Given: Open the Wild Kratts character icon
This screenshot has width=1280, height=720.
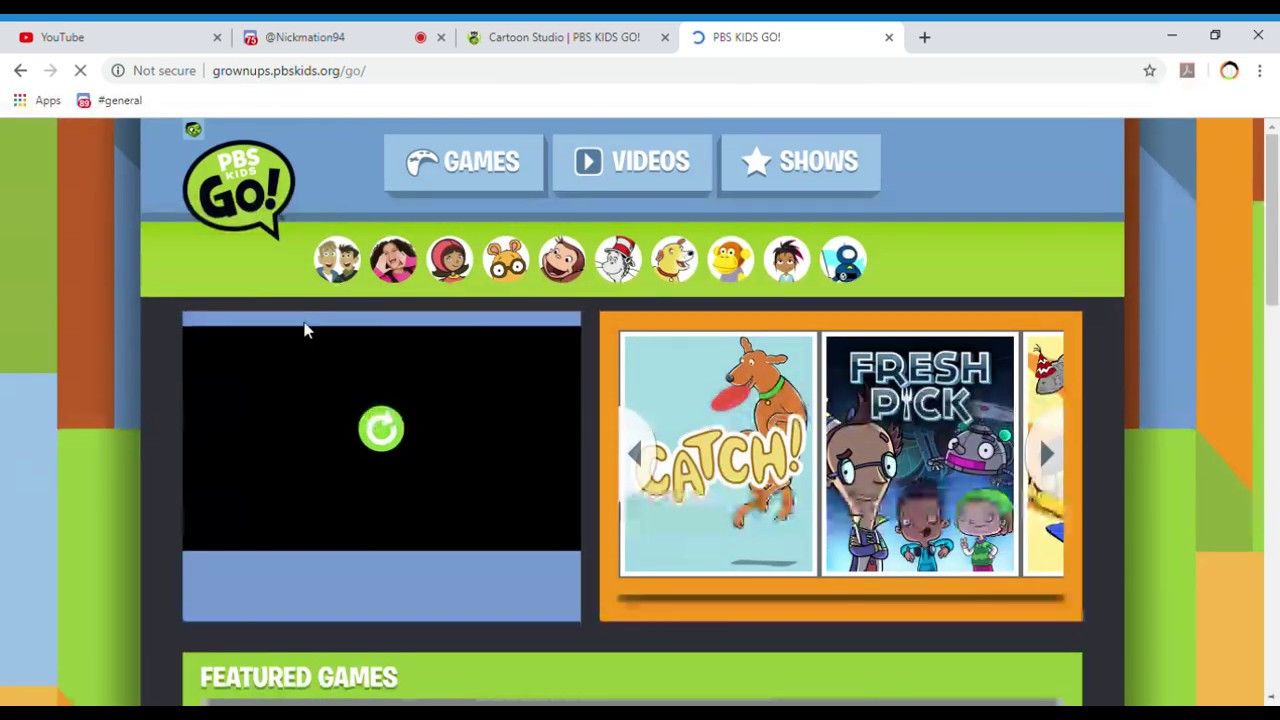Looking at the screenshot, I should 337,260.
